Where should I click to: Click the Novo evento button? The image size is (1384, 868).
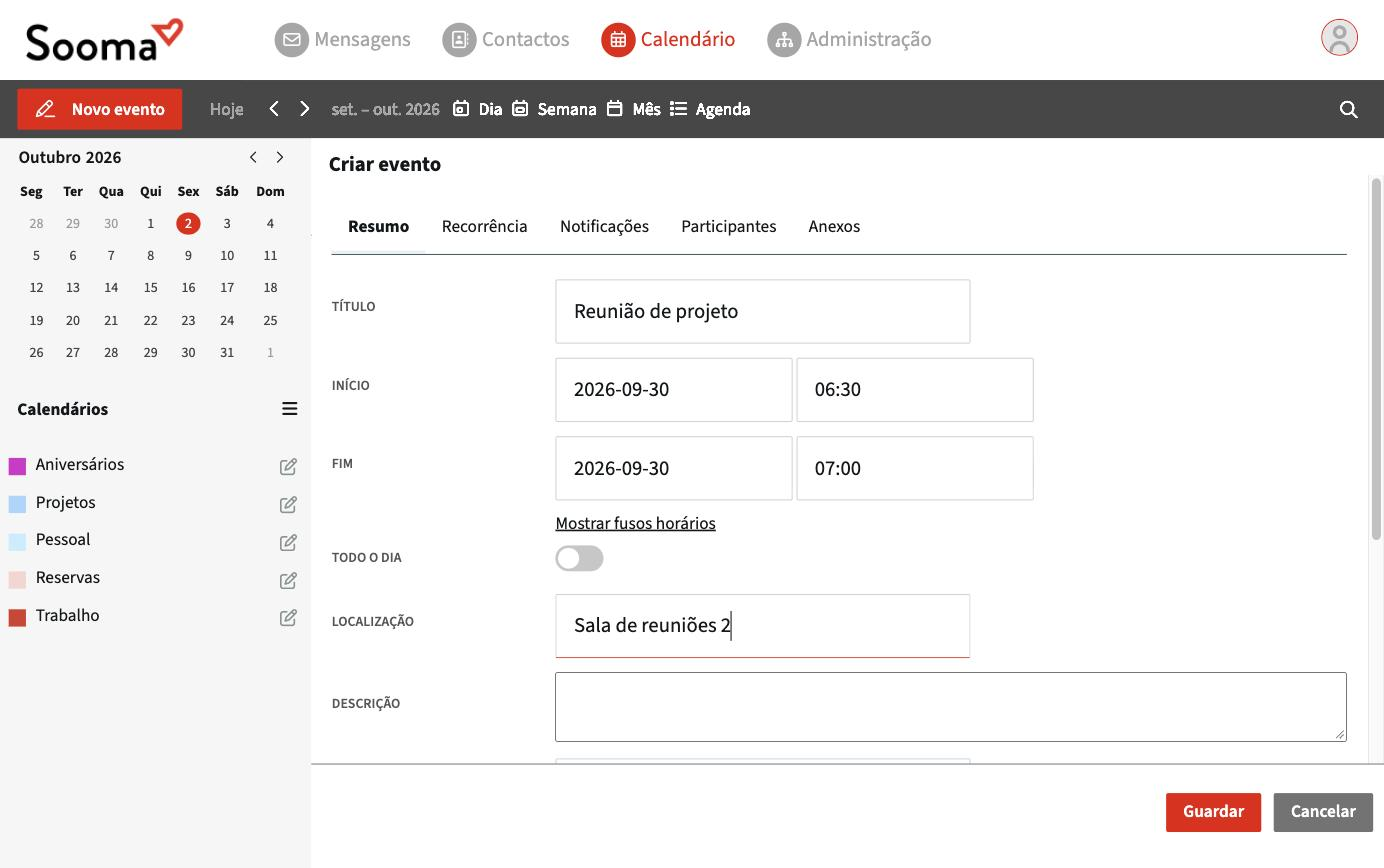(100, 109)
